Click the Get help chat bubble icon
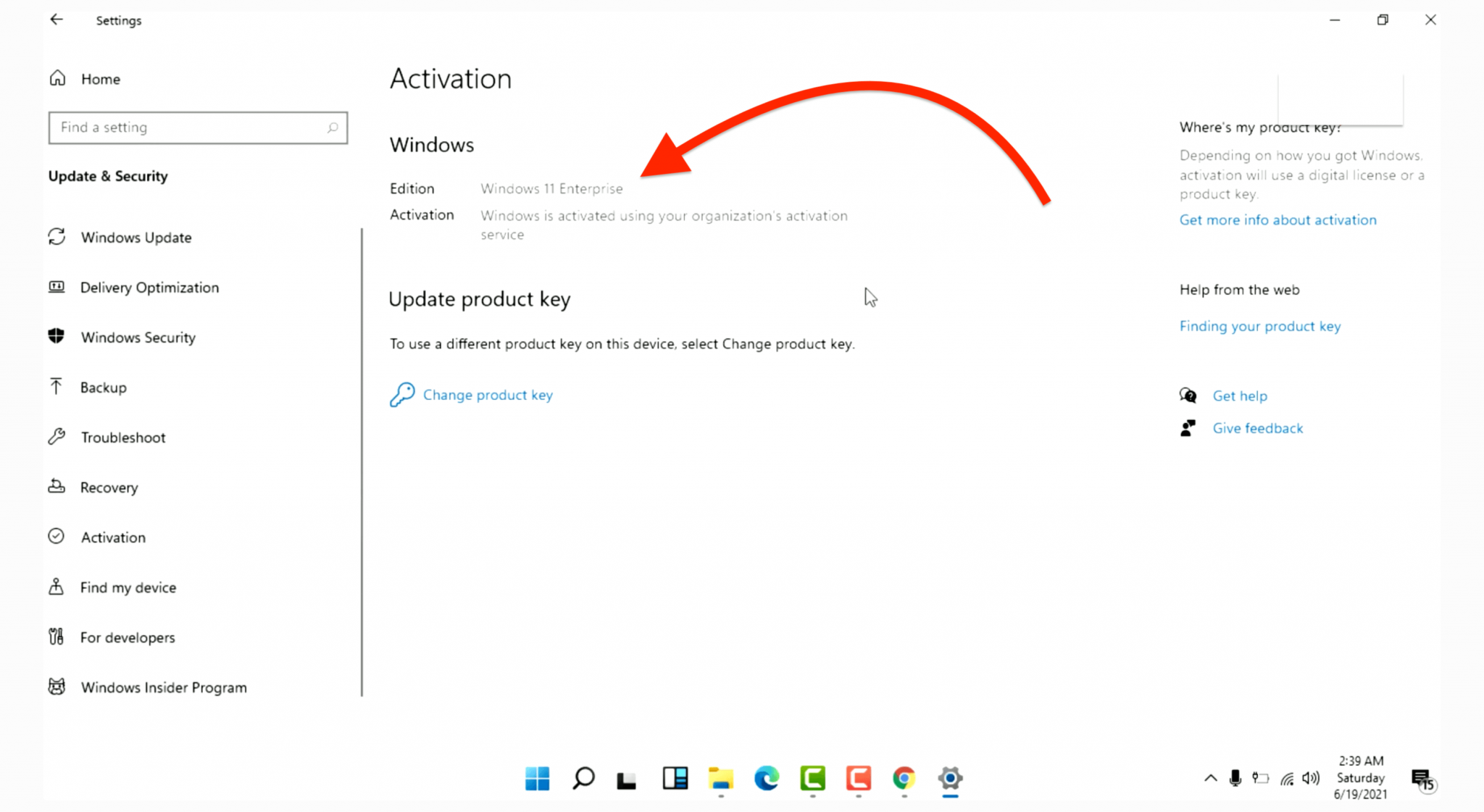The height and width of the screenshot is (812, 1484). coord(1188,395)
